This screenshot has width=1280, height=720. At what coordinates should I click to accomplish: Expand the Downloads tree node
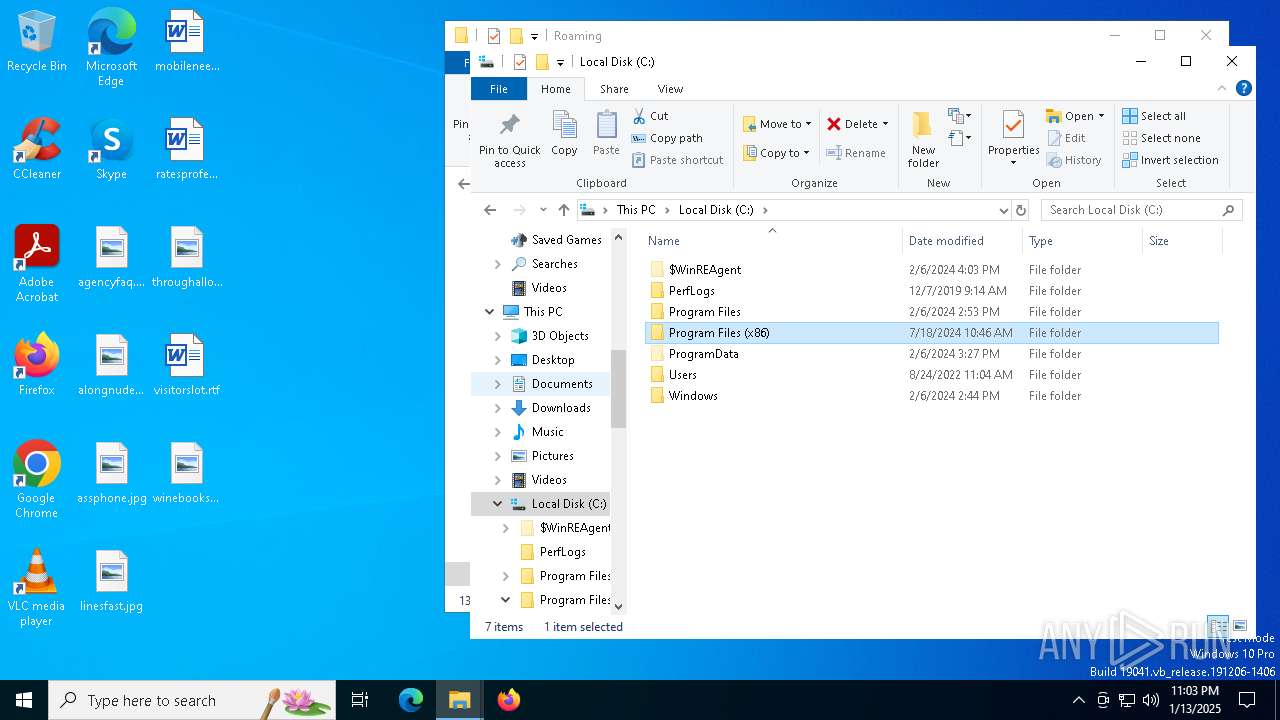click(498, 408)
